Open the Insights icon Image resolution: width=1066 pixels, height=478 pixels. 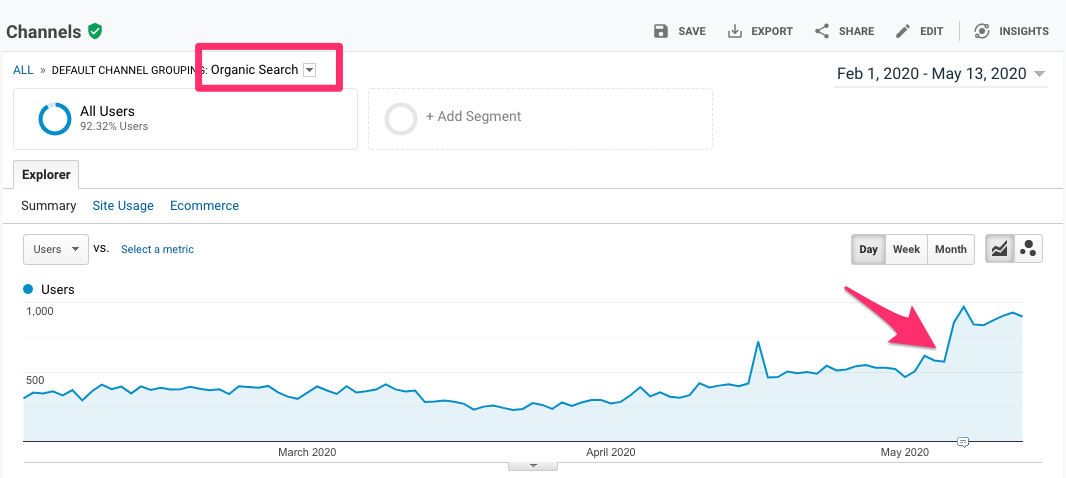pos(981,31)
